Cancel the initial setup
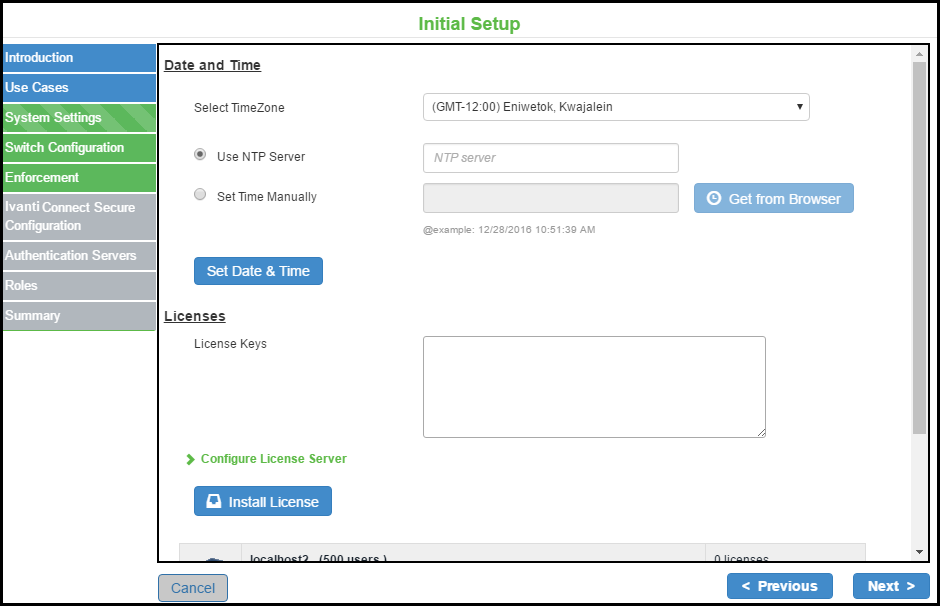This screenshot has width=940, height=606. point(193,588)
